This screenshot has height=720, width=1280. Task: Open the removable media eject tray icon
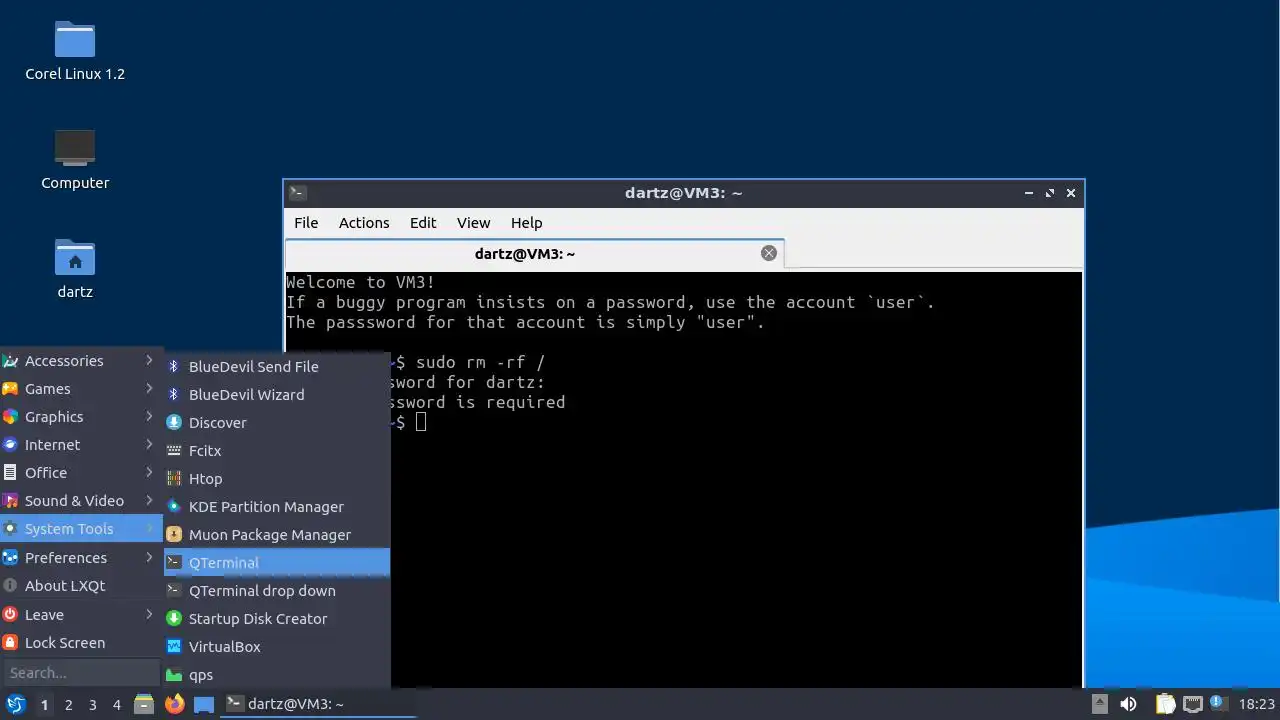[x=1099, y=704]
